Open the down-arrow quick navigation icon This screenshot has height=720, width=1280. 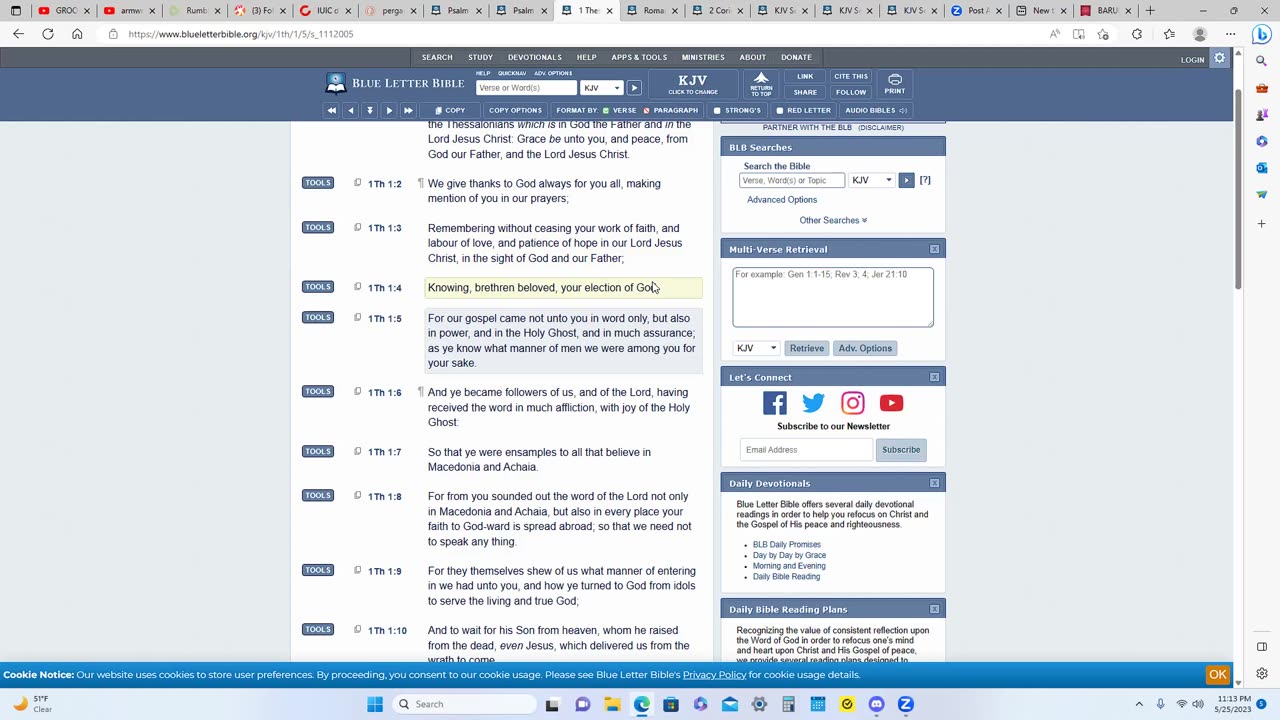pos(369,110)
